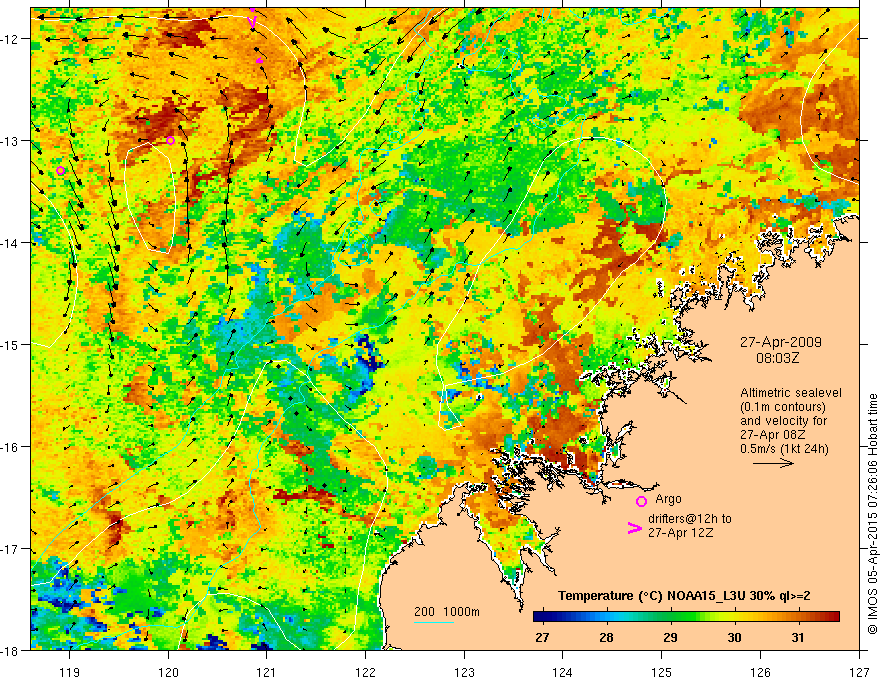The height and width of the screenshot is (680, 880).
Task: Click the '(0.1m contours)' text
Action: pyautogui.click(x=783, y=407)
